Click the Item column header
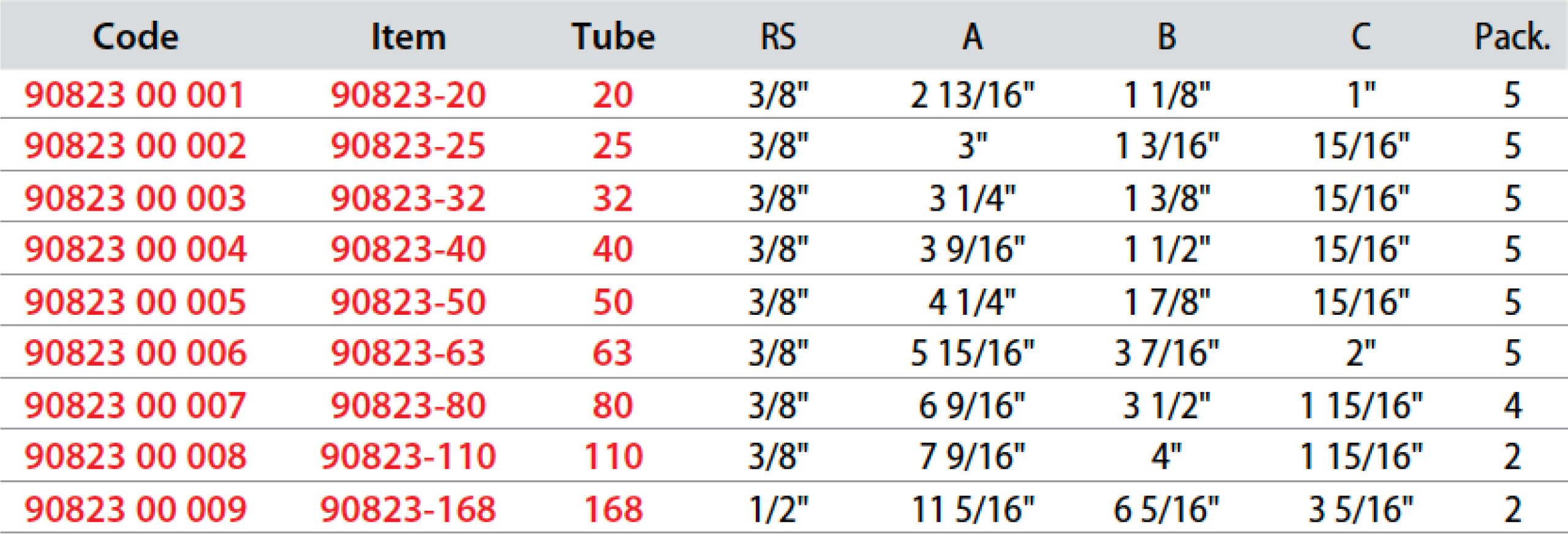1568x539 pixels. (x=409, y=37)
